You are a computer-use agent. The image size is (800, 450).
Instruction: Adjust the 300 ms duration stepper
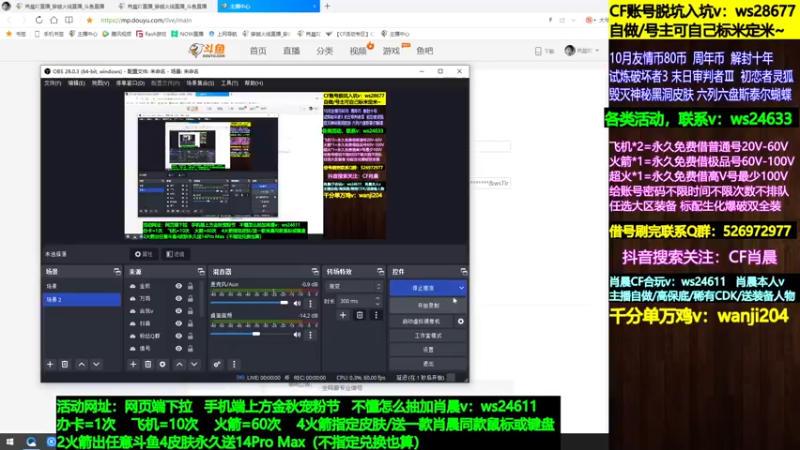tap(378, 301)
